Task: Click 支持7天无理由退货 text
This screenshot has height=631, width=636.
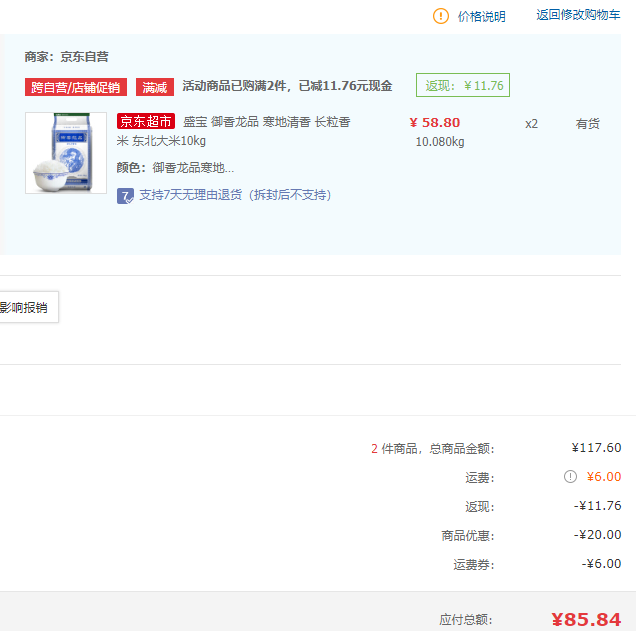Action: click(235, 195)
